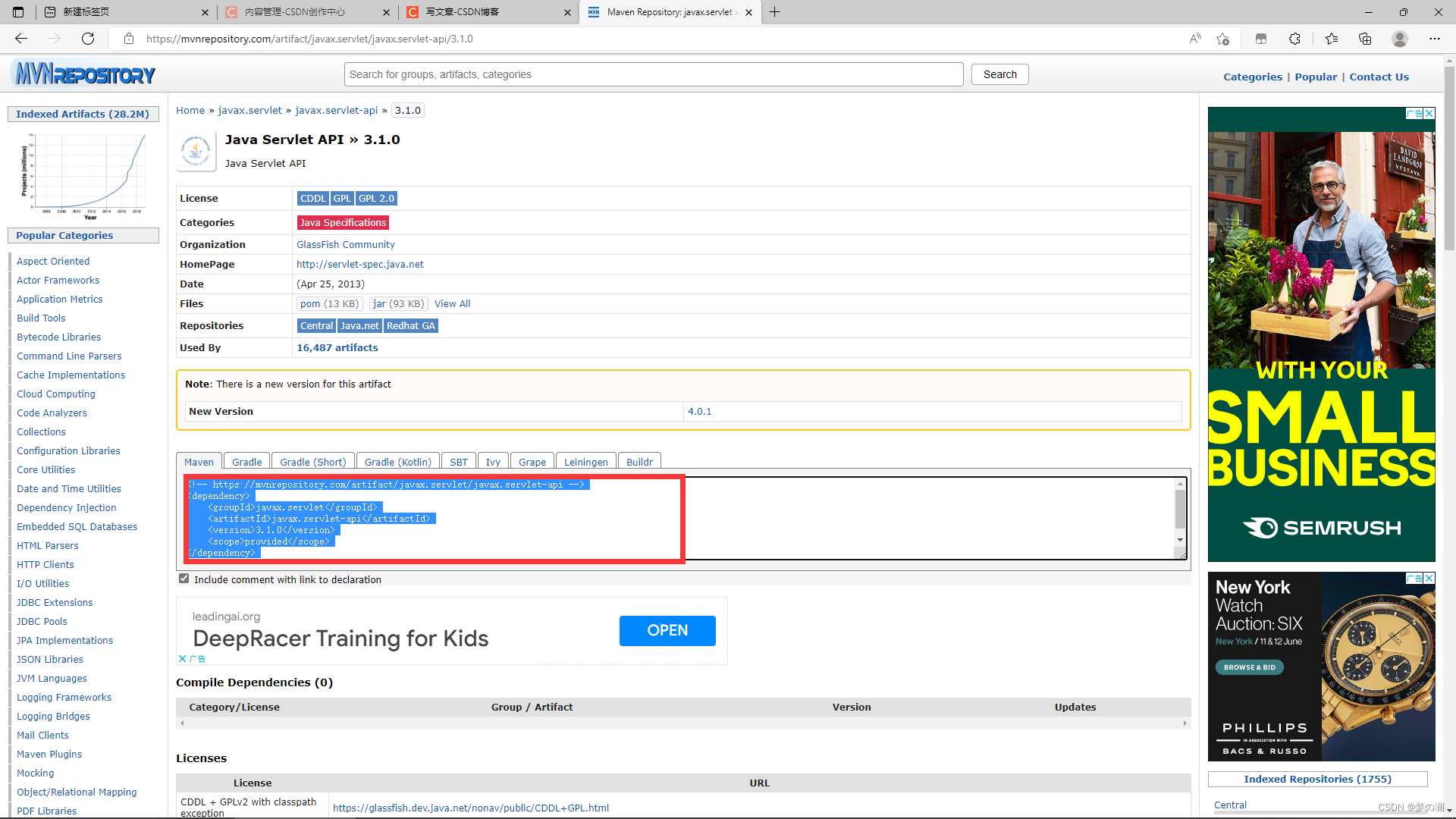
Task: Open the tab actions menu icon
Action: [x=18, y=12]
